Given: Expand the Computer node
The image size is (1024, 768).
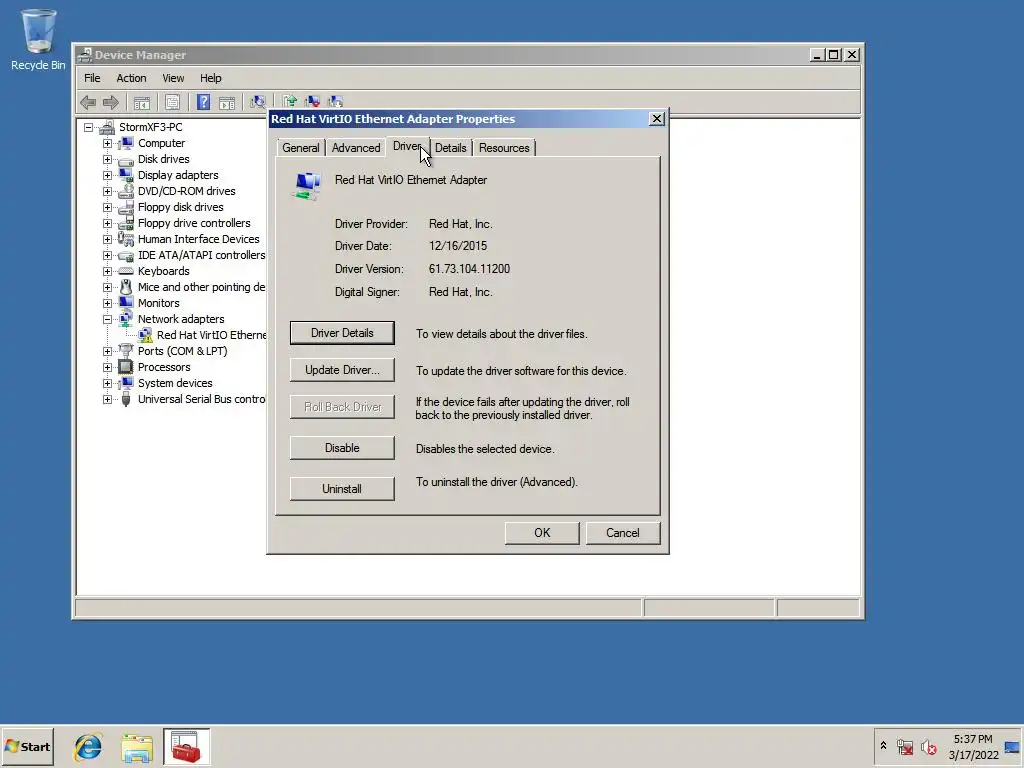Looking at the screenshot, I should pos(107,143).
